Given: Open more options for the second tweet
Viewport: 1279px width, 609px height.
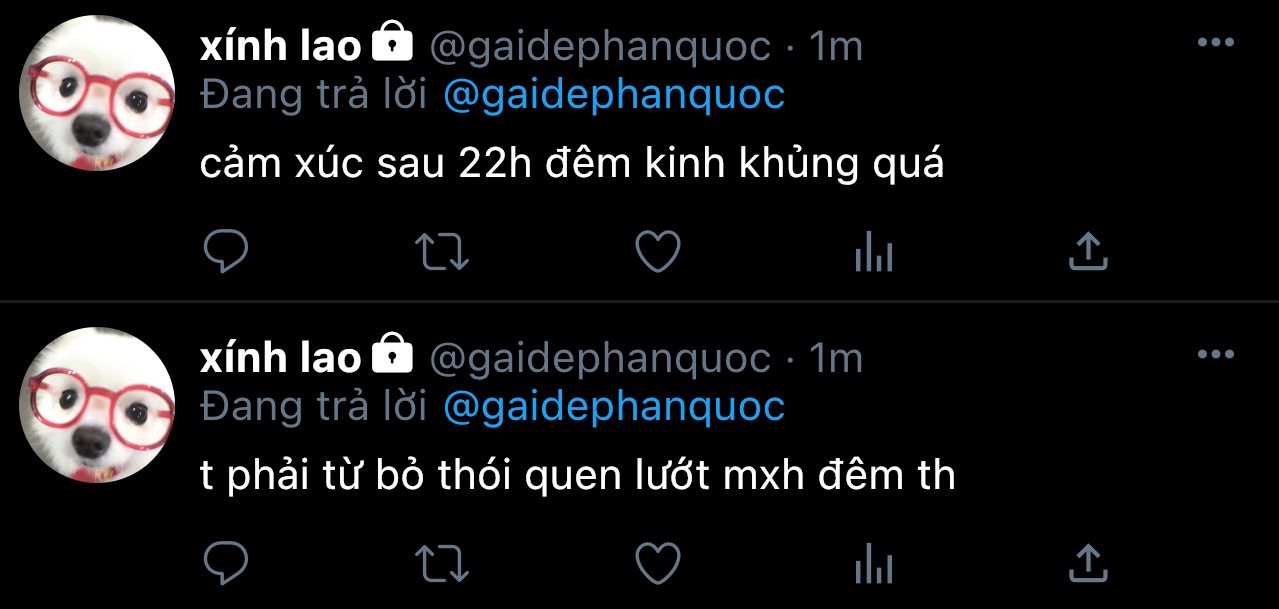Looking at the screenshot, I should coord(1215,354).
